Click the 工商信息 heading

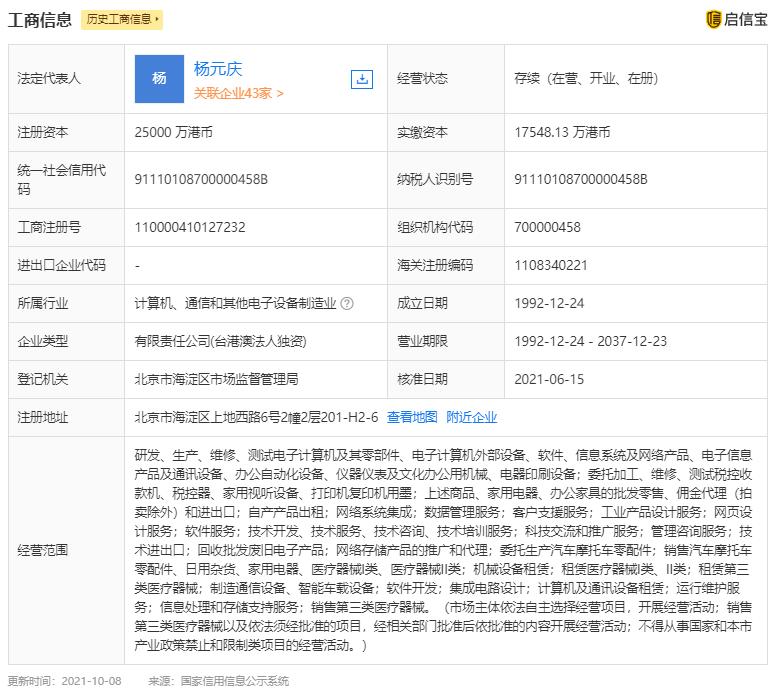point(40,20)
